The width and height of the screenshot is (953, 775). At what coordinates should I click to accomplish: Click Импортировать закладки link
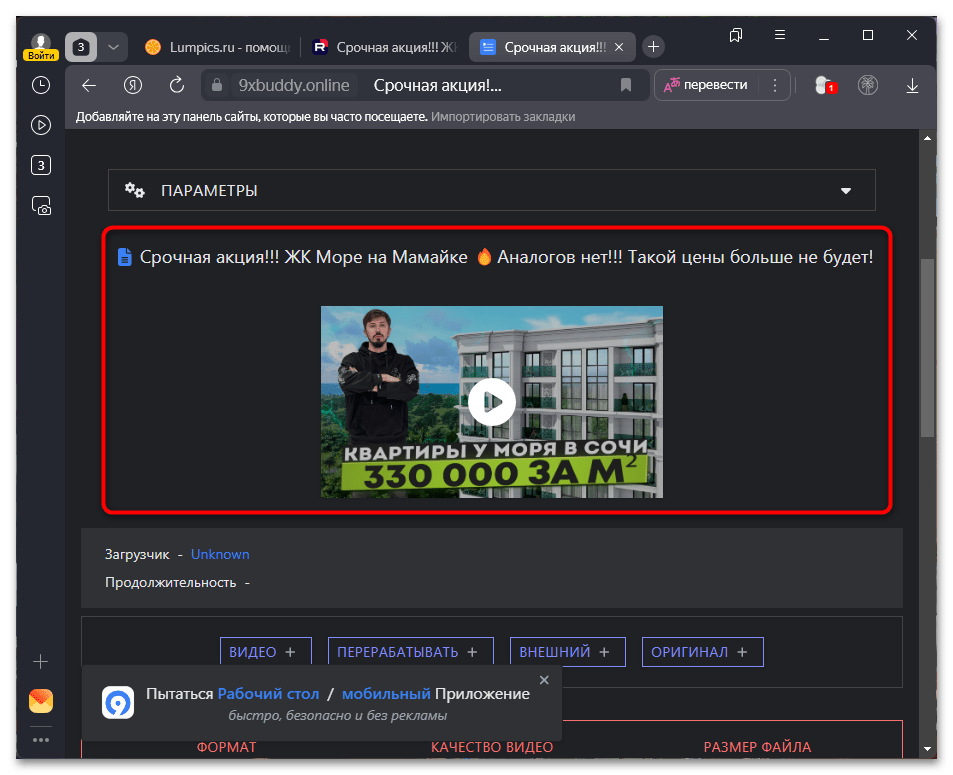pyautogui.click(x=503, y=117)
